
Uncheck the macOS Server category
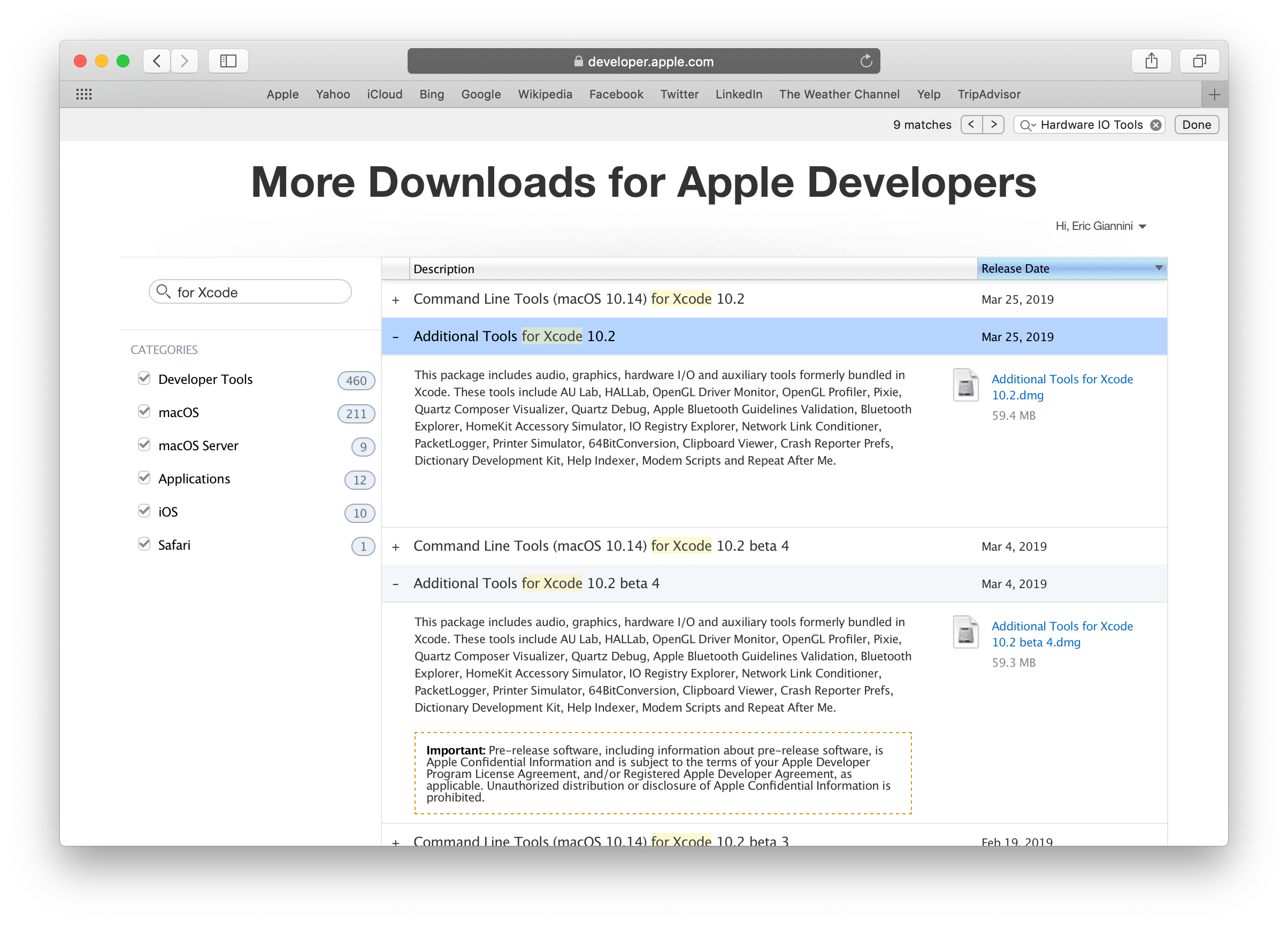click(x=144, y=445)
